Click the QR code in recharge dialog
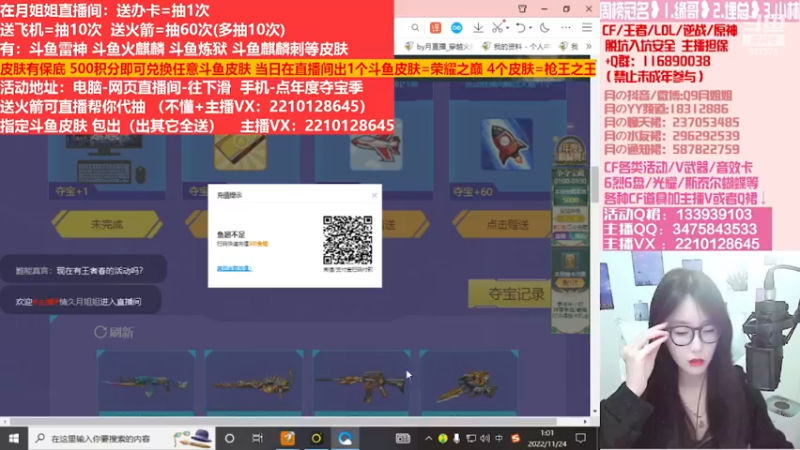 click(347, 240)
